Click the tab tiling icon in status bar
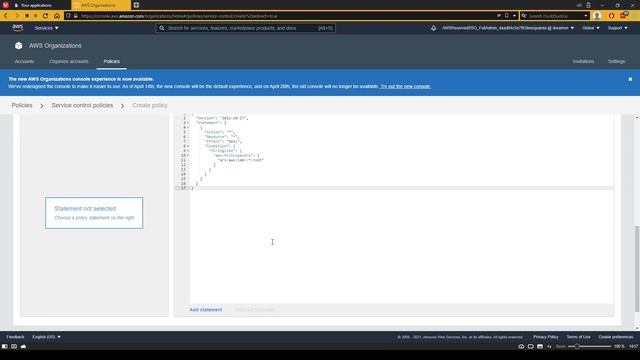Screen dimensions: 640x360 click(531, 346)
